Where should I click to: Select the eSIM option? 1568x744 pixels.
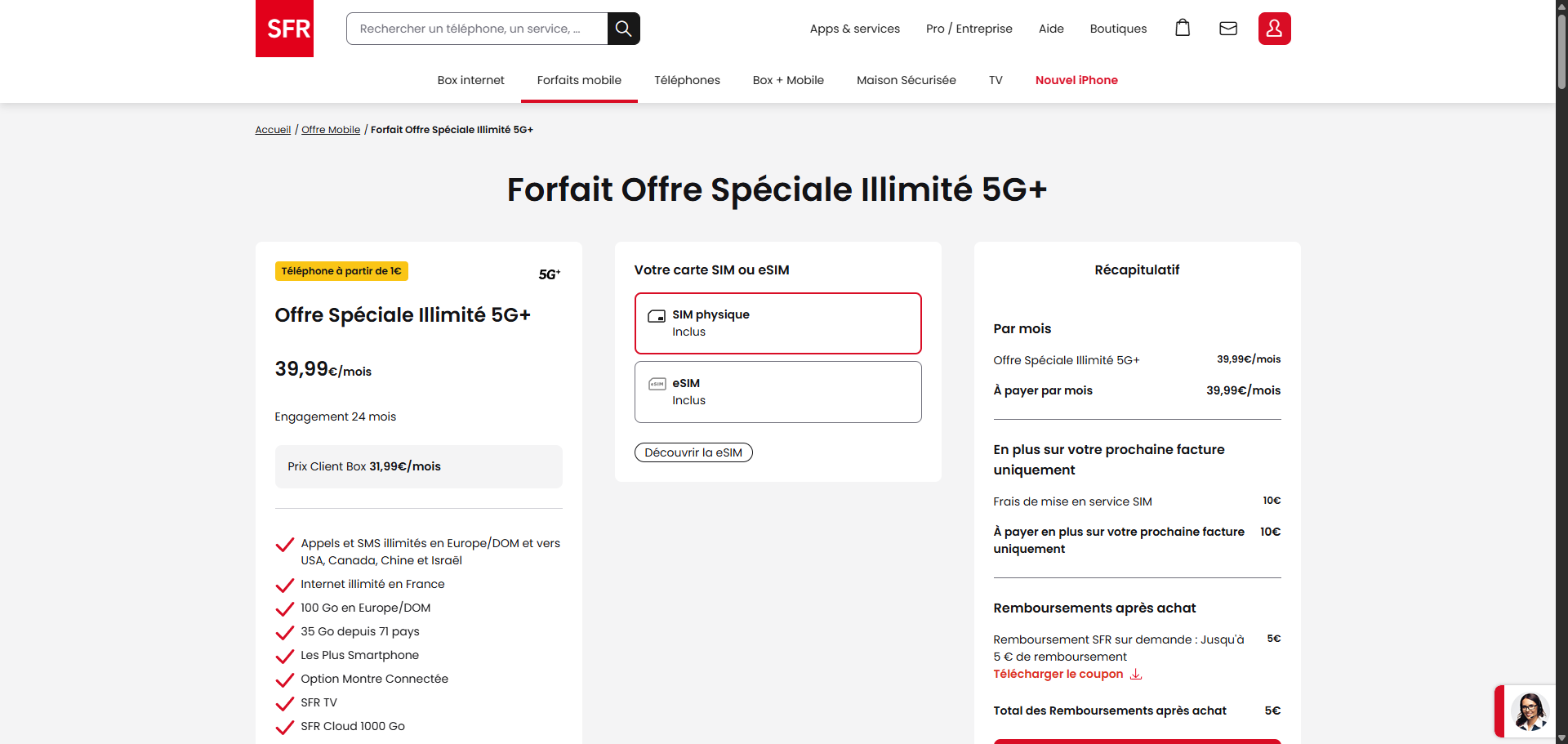777,392
